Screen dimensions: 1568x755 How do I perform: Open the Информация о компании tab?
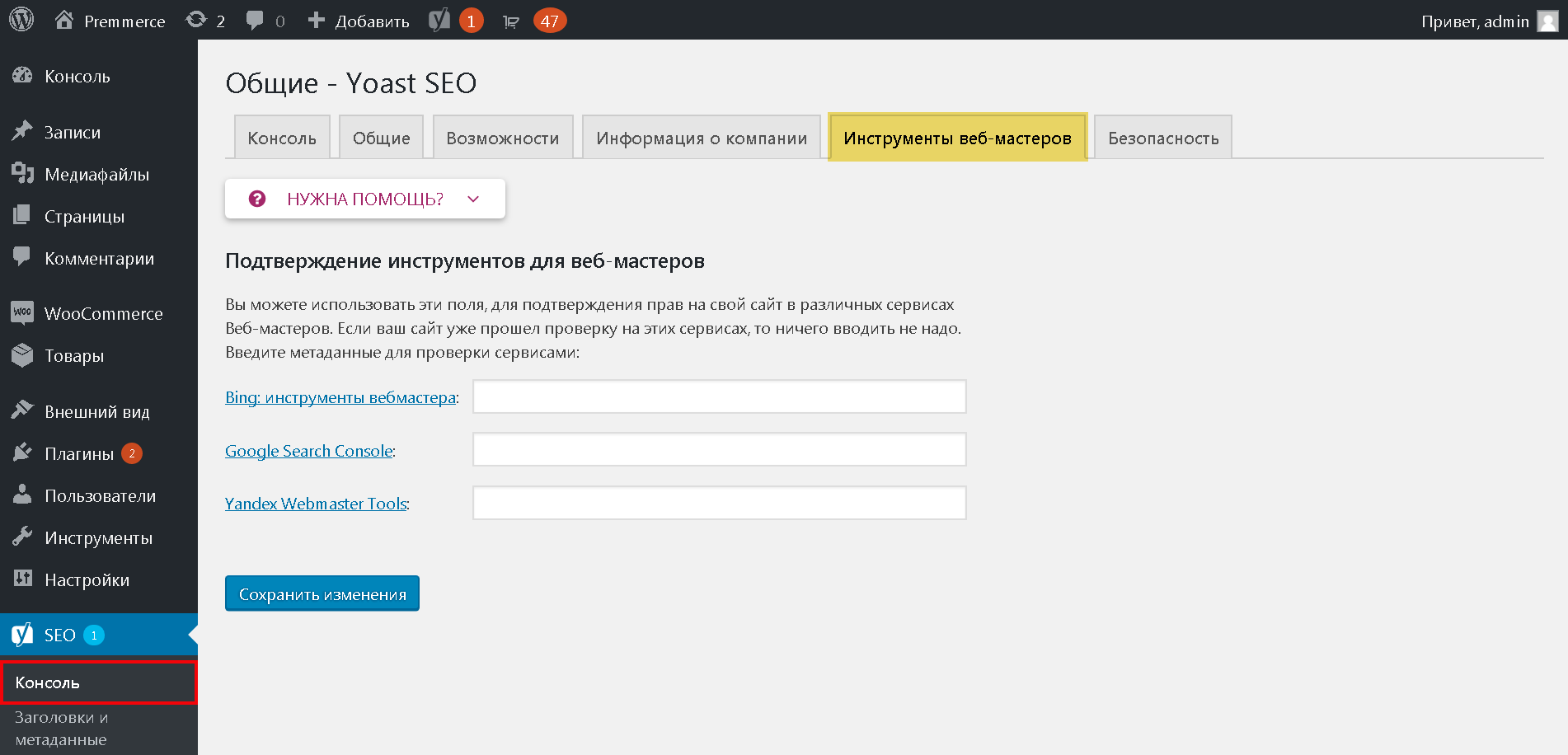[702, 138]
